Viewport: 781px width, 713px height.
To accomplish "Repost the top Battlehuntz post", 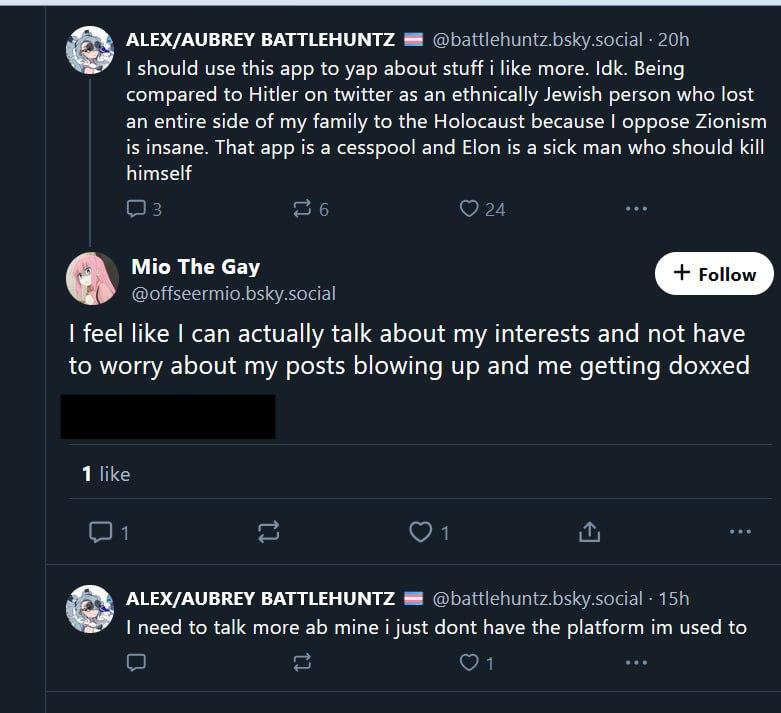I will (300, 209).
